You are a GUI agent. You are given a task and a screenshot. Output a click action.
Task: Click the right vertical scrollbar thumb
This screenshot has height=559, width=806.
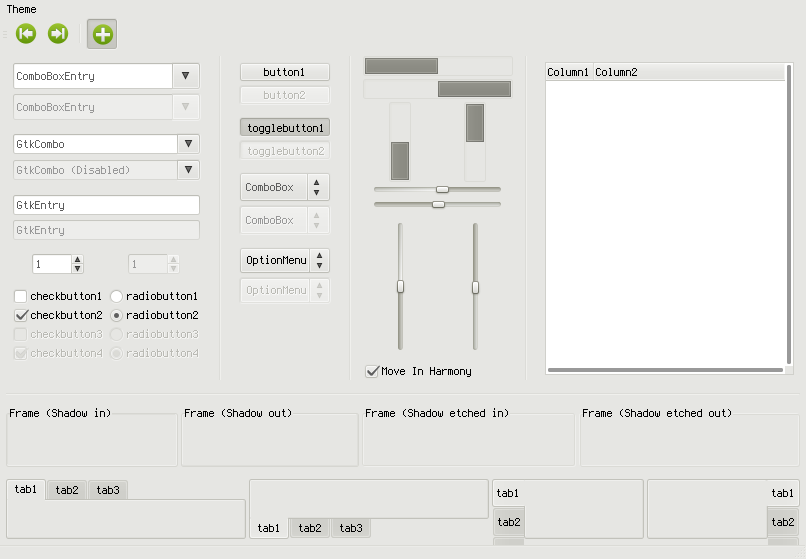tap(475, 123)
